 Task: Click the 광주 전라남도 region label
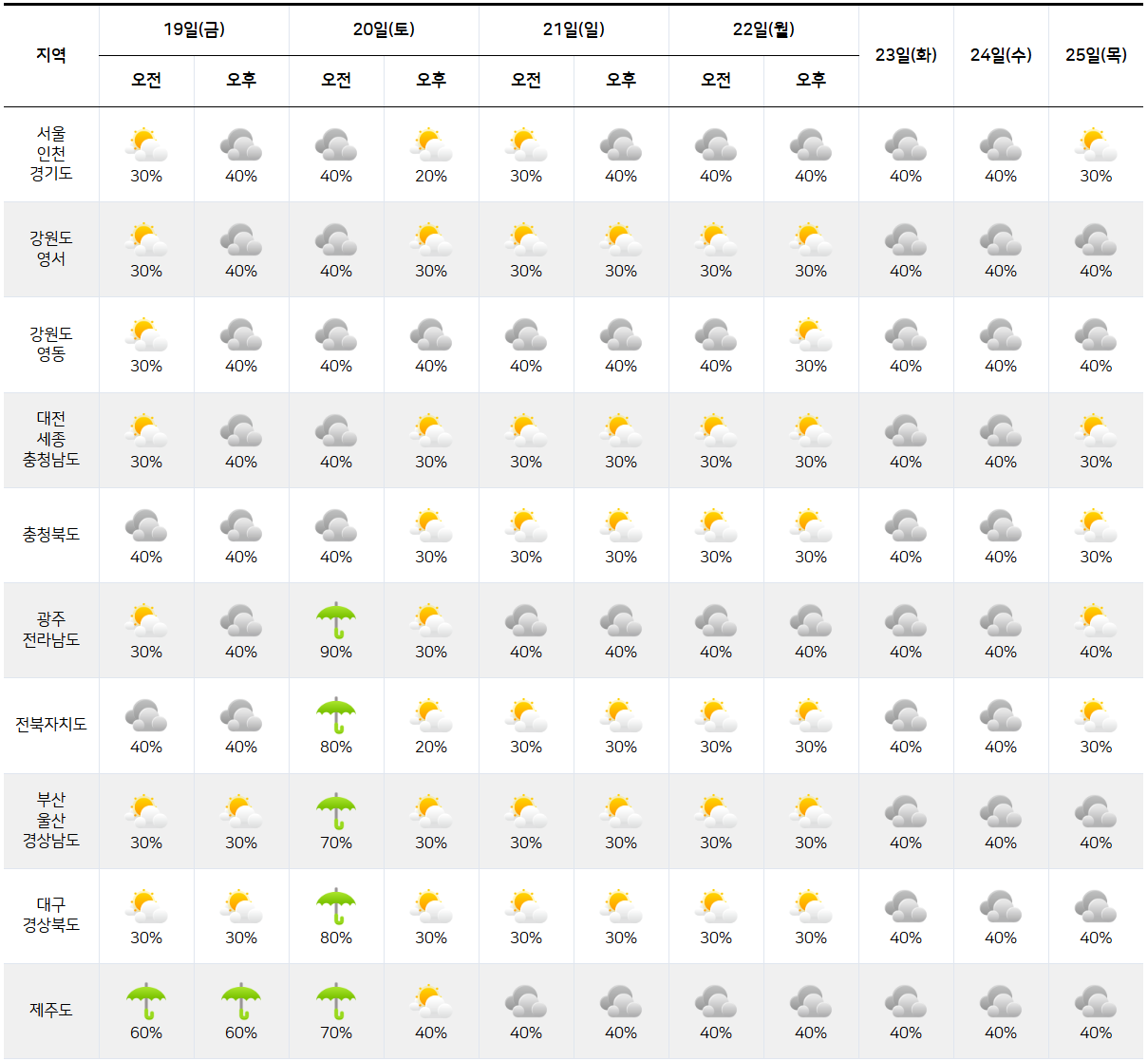click(51, 630)
